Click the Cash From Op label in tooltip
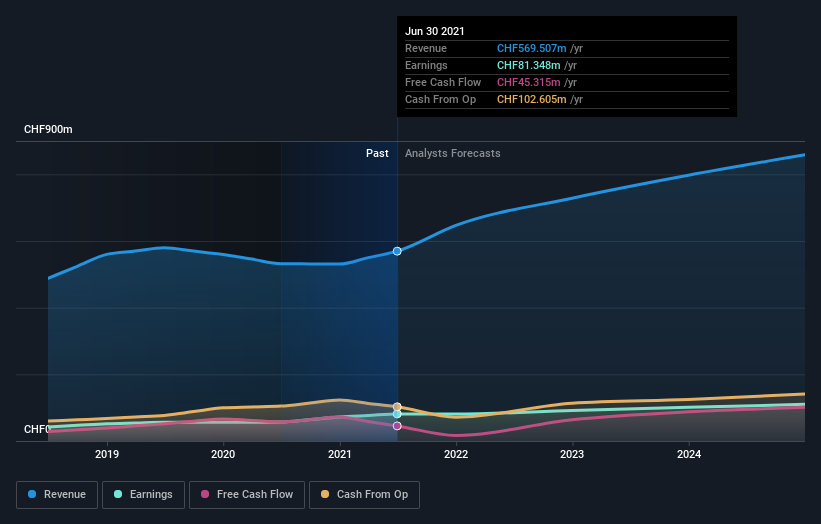This screenshot has height=524, width=821. coord(440,99)
